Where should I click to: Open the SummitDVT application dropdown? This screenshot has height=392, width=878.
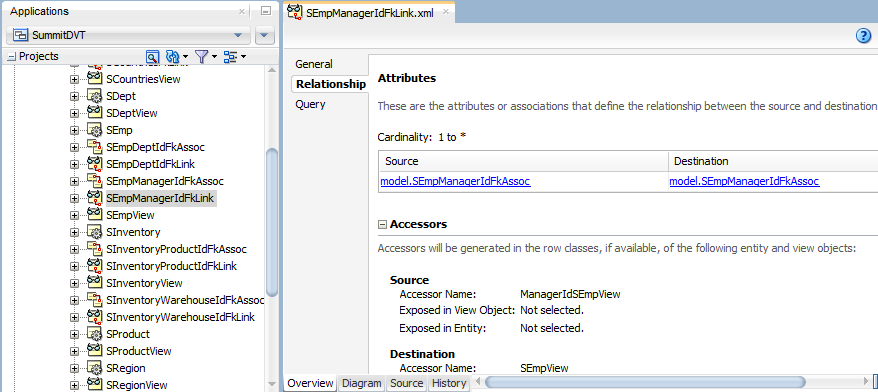tap(128, 35)
